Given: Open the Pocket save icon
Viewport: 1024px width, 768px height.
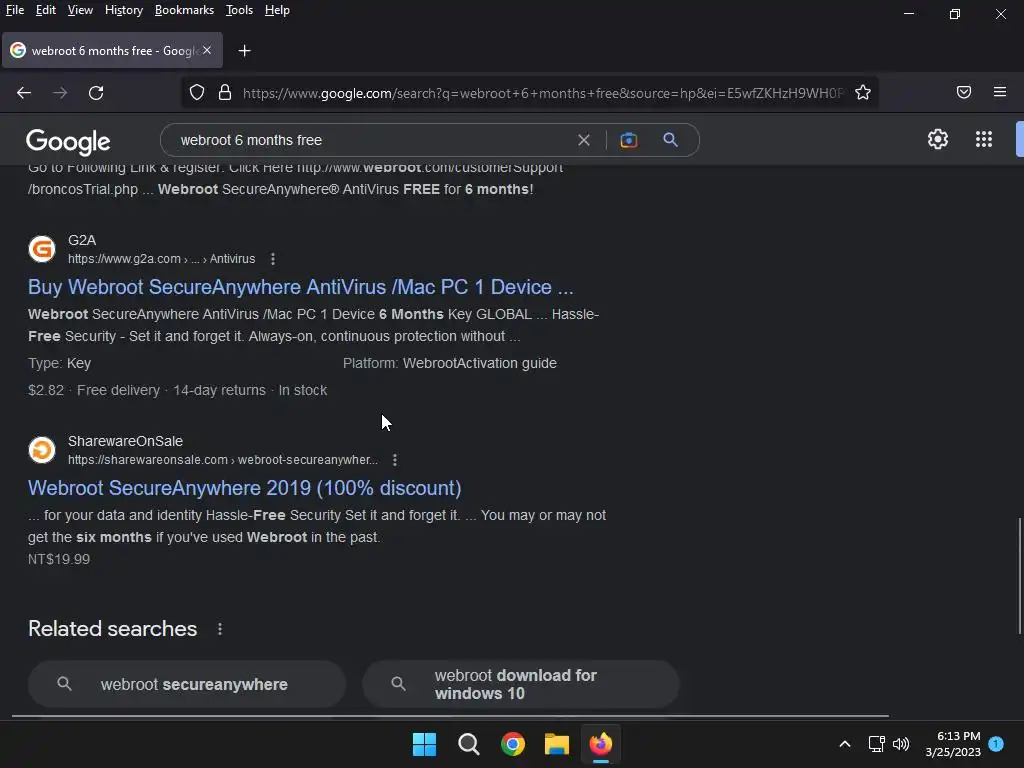Looking at the screenshot, I should click(x=963, y=92).
